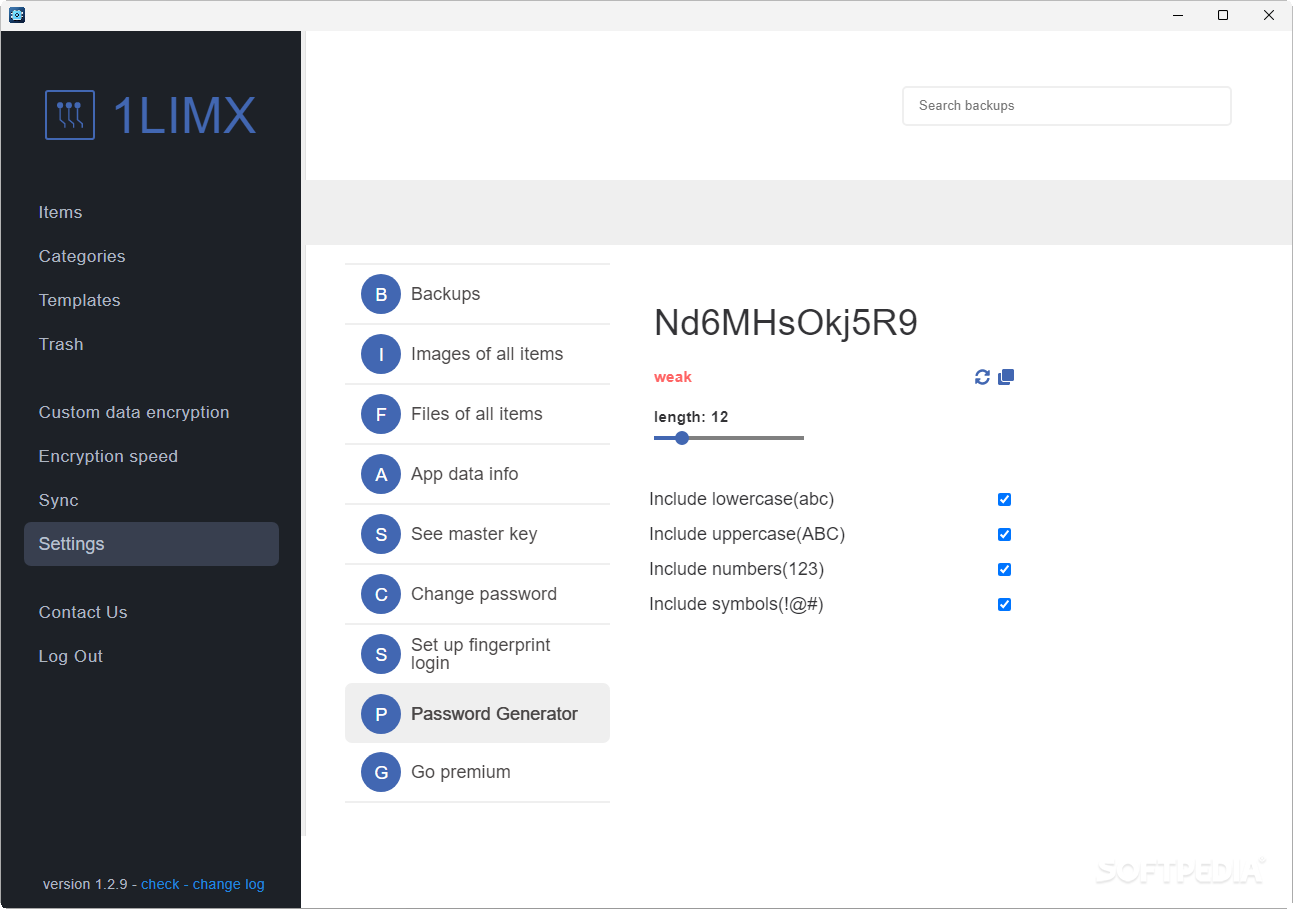Click the C circle icon for Change password

381,594
